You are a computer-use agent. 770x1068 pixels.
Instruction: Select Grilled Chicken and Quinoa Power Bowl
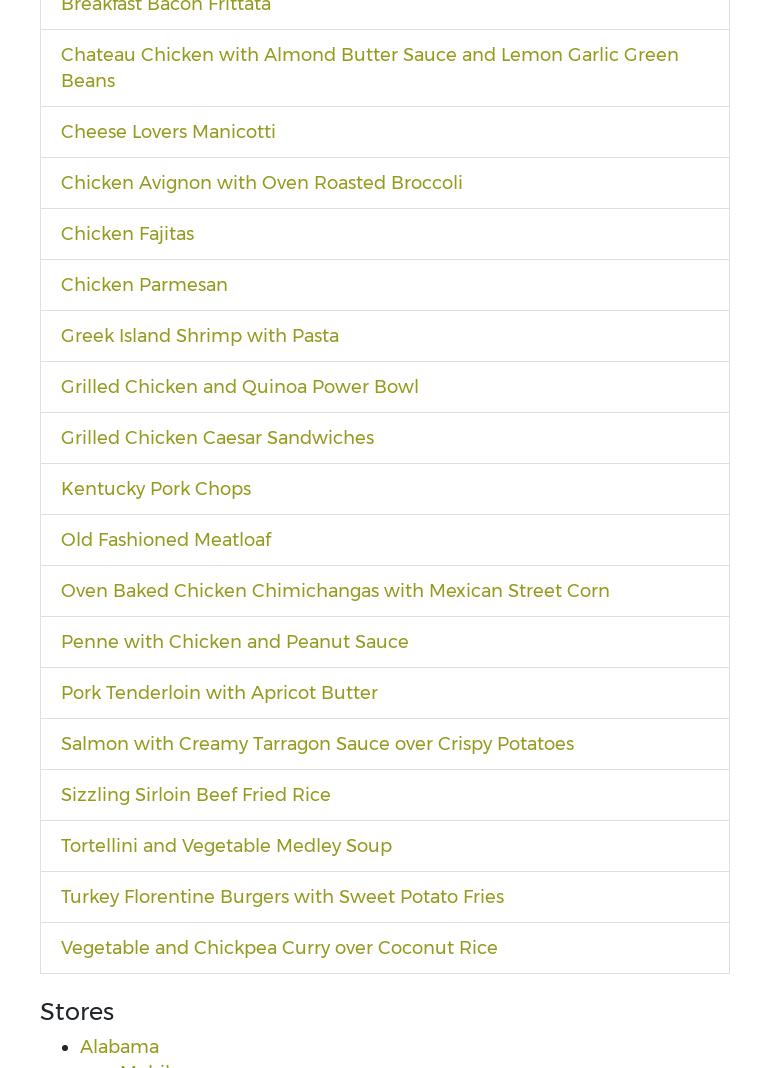(239, 386)
